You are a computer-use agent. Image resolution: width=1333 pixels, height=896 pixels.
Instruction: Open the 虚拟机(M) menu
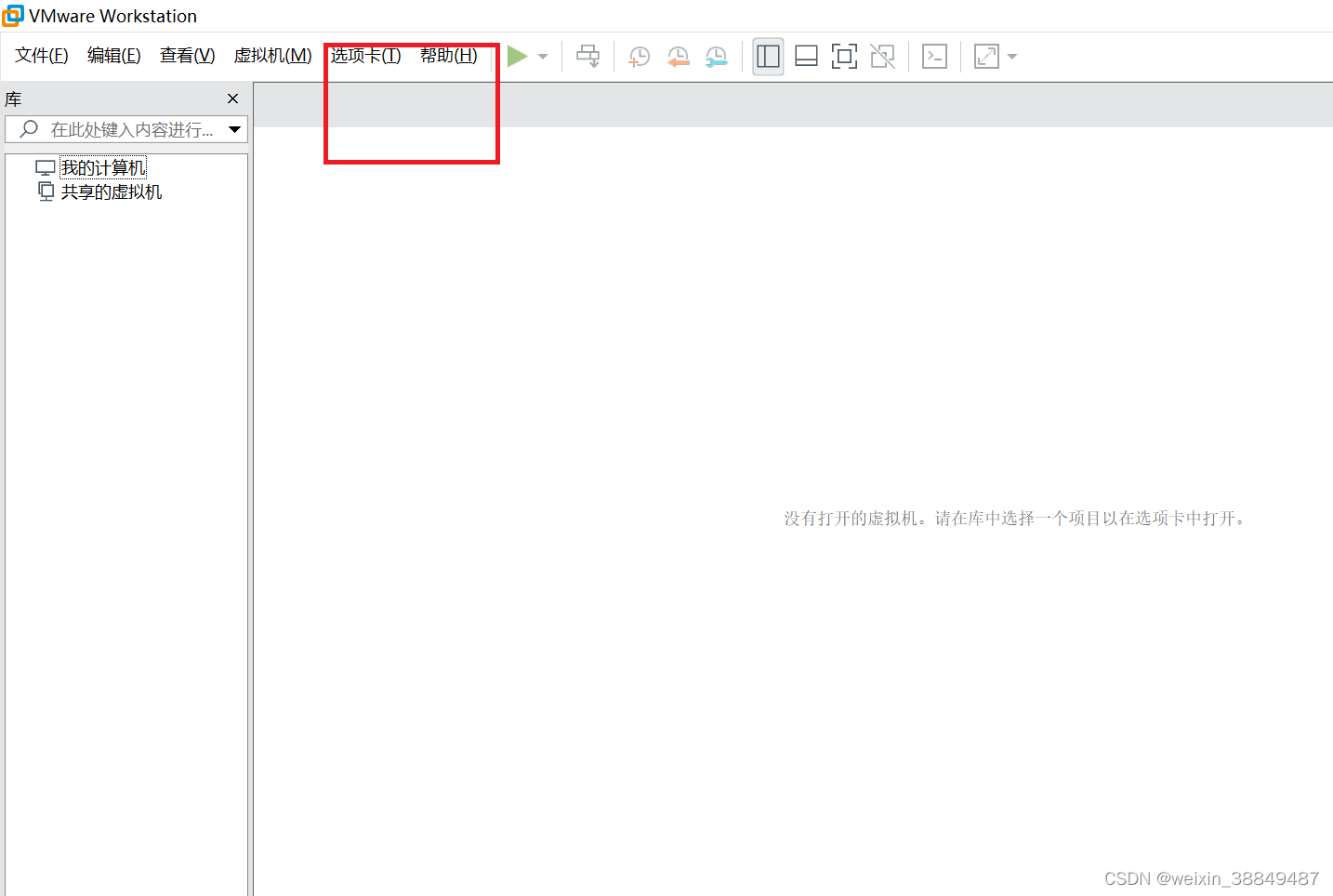pos(272,56)
